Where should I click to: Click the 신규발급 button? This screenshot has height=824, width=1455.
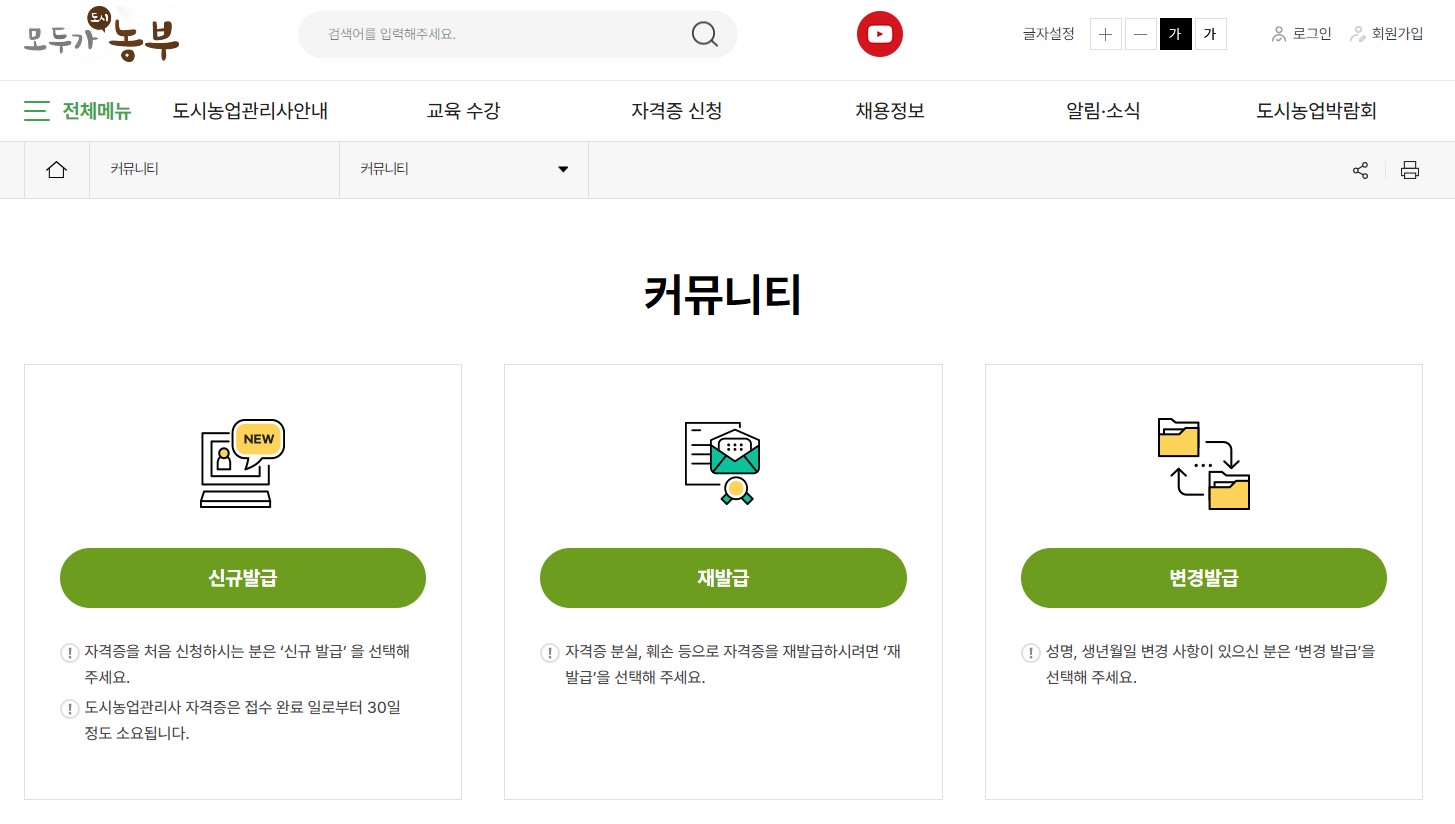click(242, 578)
